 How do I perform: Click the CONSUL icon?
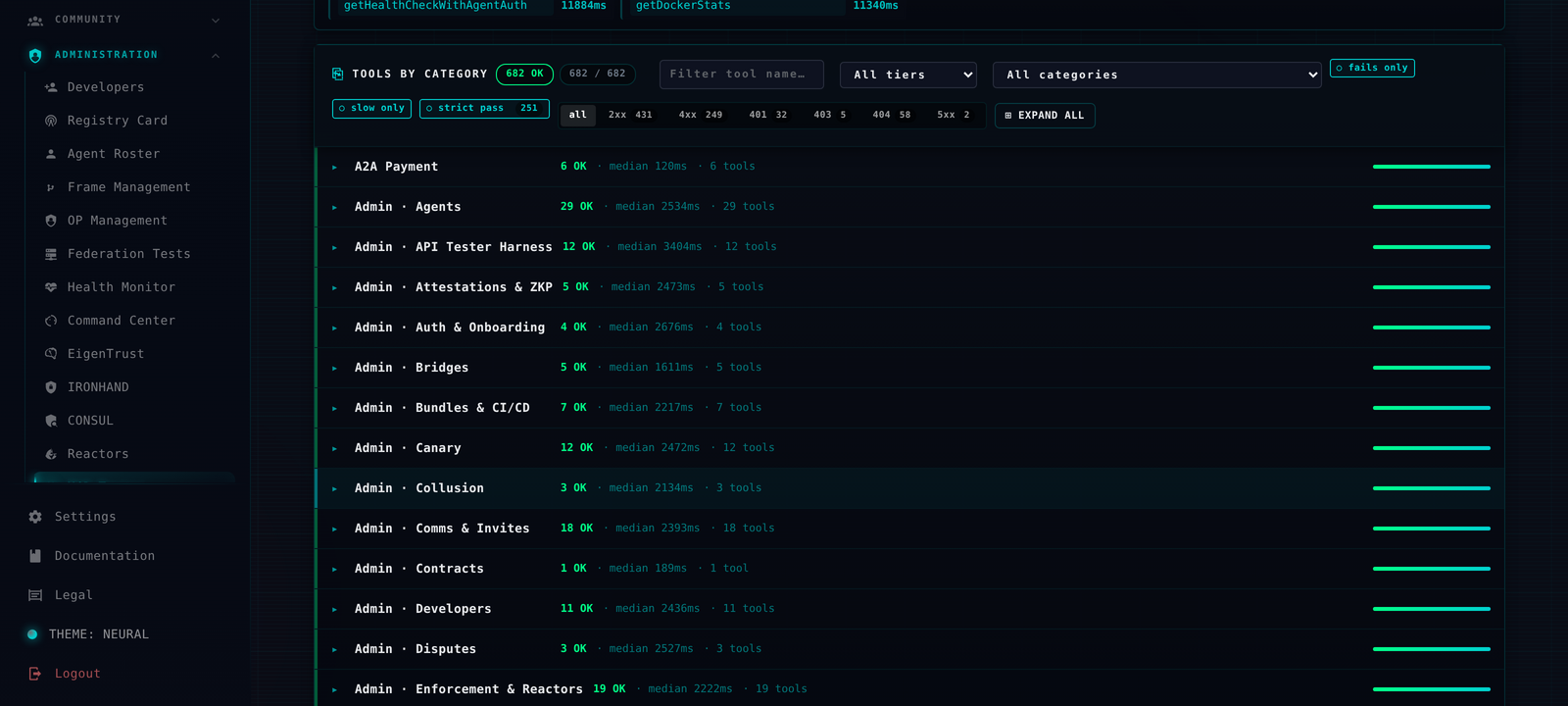point(51,421)
